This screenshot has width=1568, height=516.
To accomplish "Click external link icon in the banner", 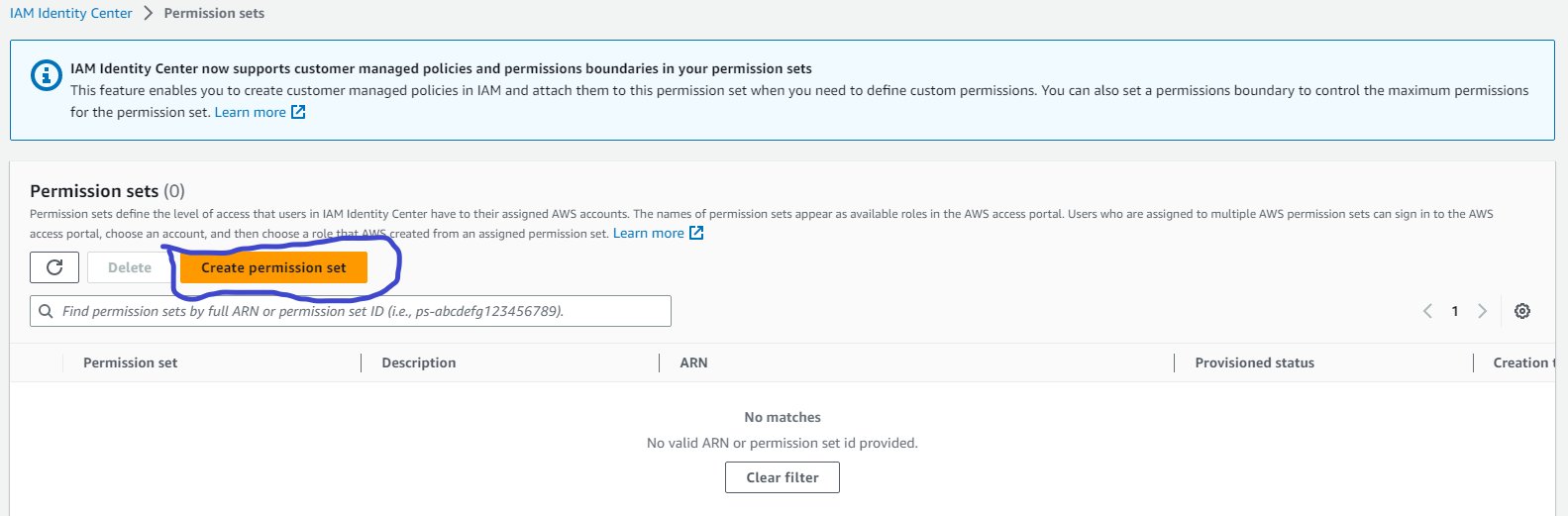I will click(298, 113).
